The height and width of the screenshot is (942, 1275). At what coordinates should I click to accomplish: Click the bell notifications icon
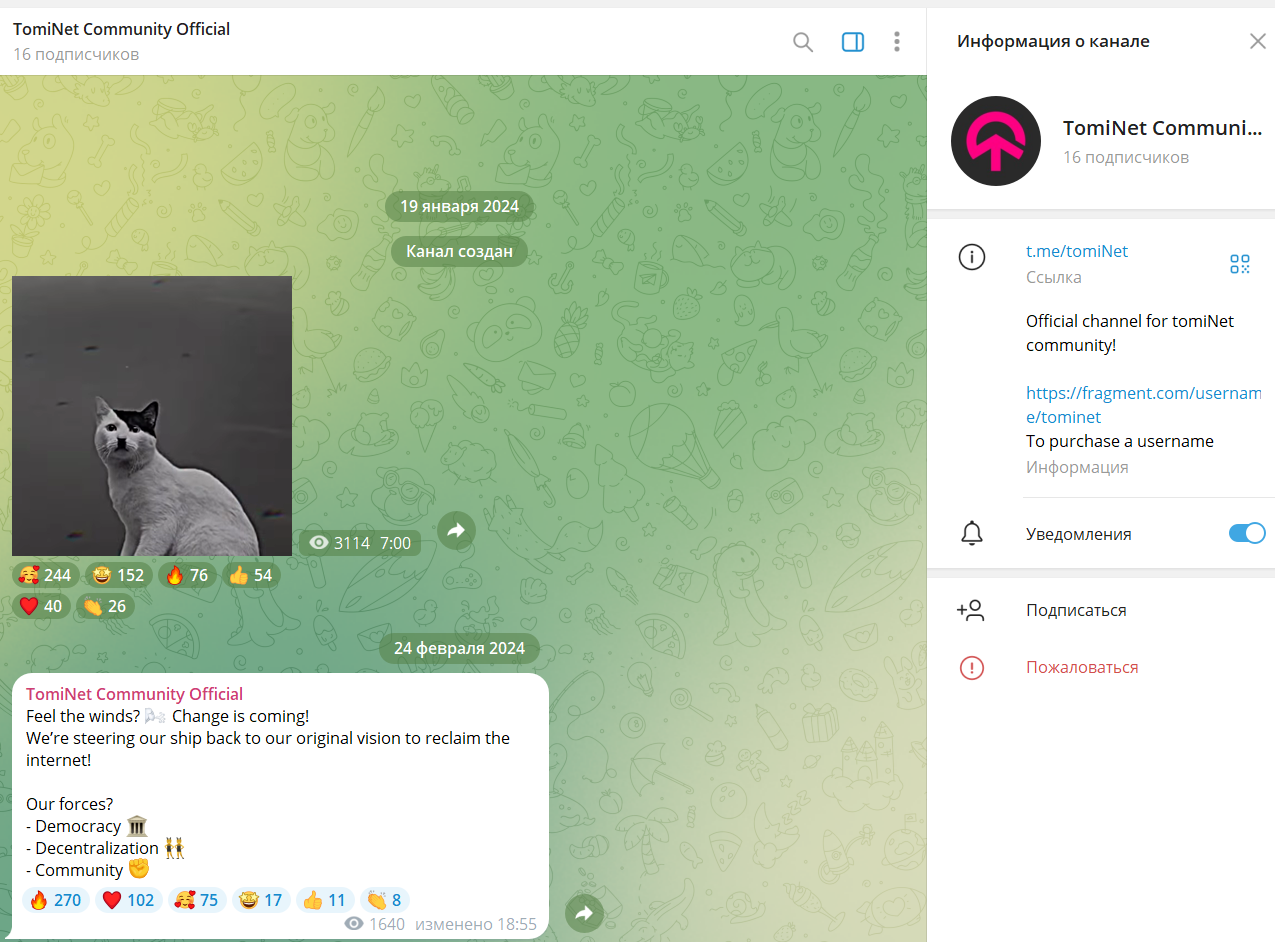(971, 534)
